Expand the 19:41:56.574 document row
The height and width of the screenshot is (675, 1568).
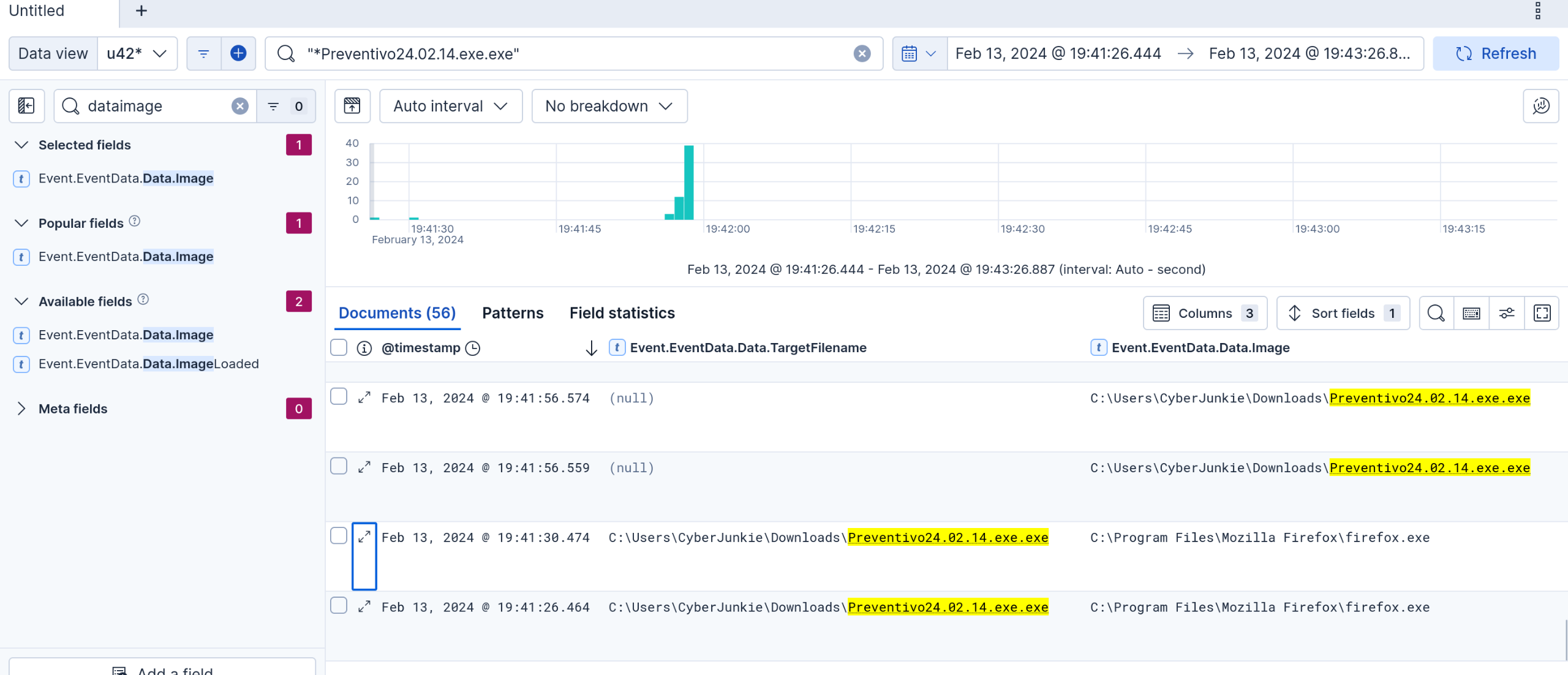(x=364, y=398)
